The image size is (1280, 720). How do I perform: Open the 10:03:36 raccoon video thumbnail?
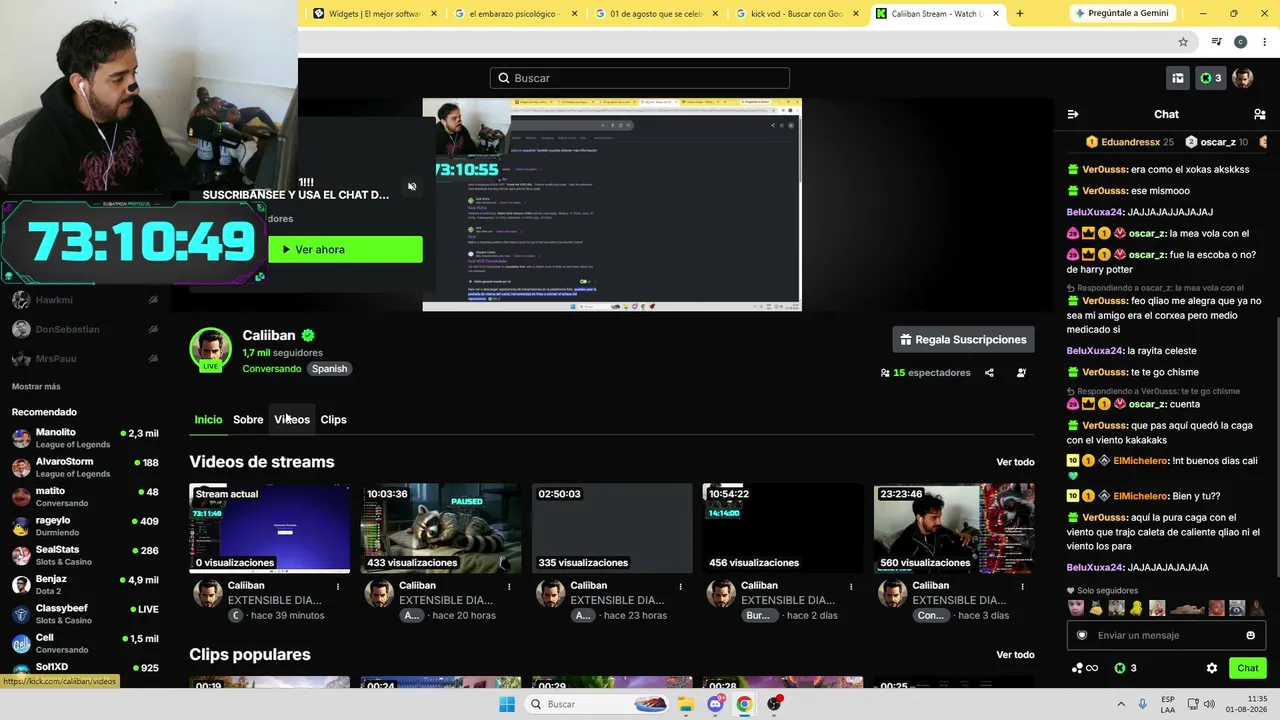pyautogui.click(x=440, y=528)
